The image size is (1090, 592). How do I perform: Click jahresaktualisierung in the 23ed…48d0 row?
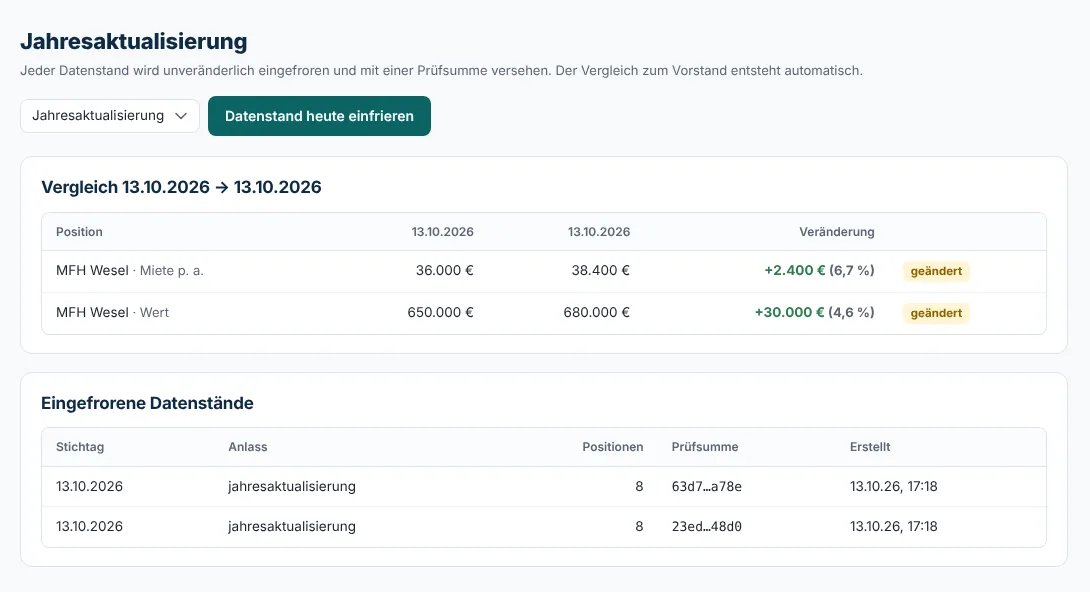[x=292, y=527]
